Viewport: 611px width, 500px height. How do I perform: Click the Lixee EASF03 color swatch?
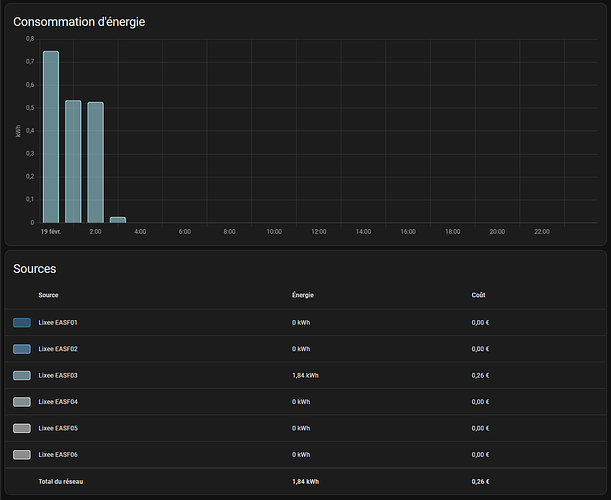pyautogui.click(x=22, y=376)
